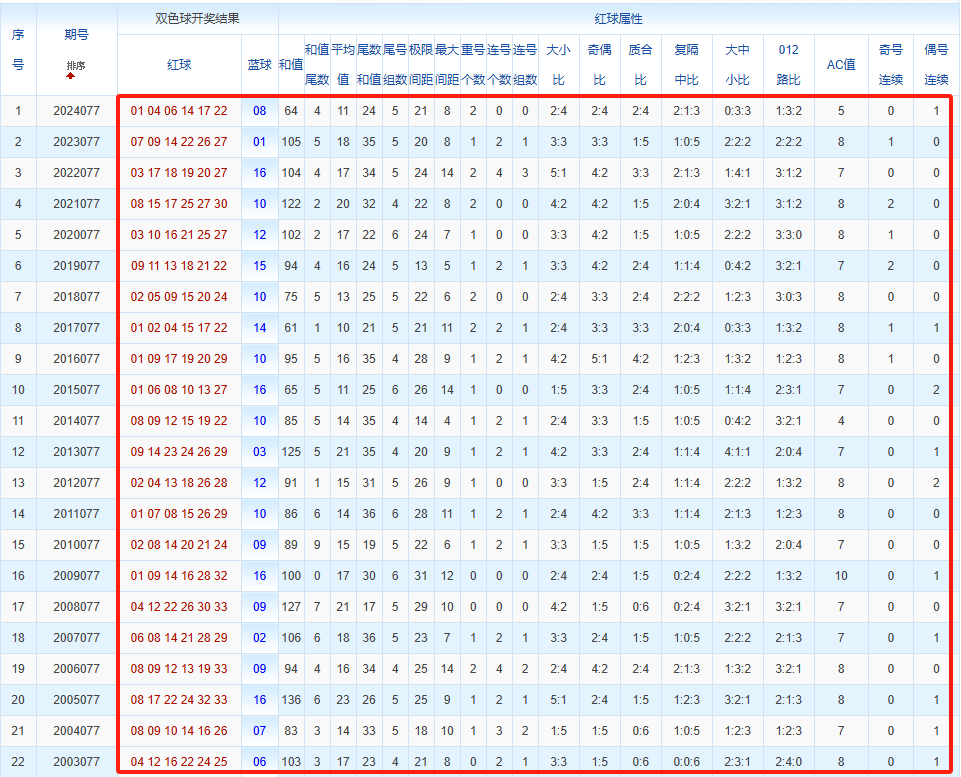The height and width of the screenshot is (777, 961).
Task: Select issue number 2008077
Action: [77, 607]
